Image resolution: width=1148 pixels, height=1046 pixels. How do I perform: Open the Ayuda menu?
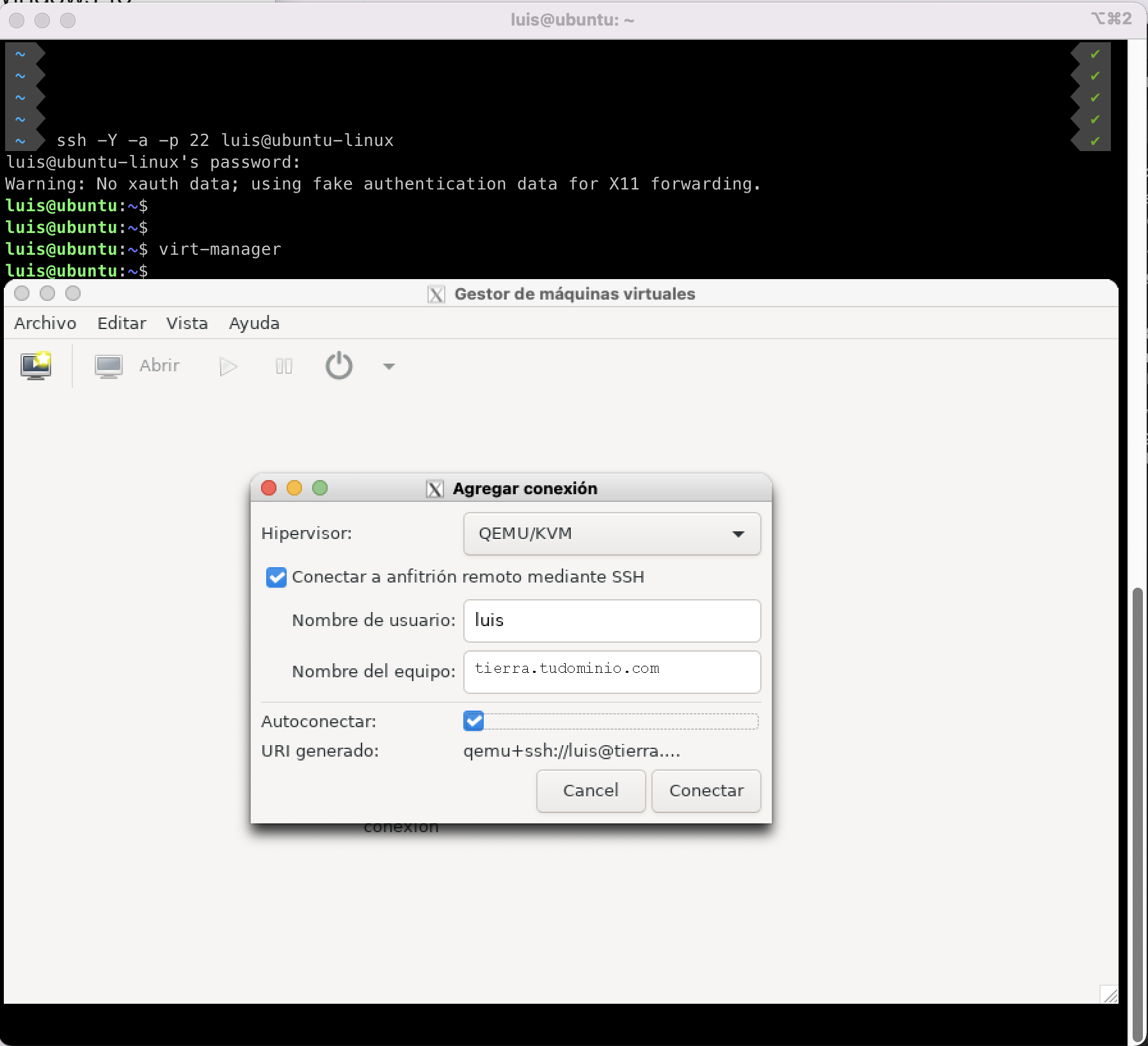[x=254, y=323]
